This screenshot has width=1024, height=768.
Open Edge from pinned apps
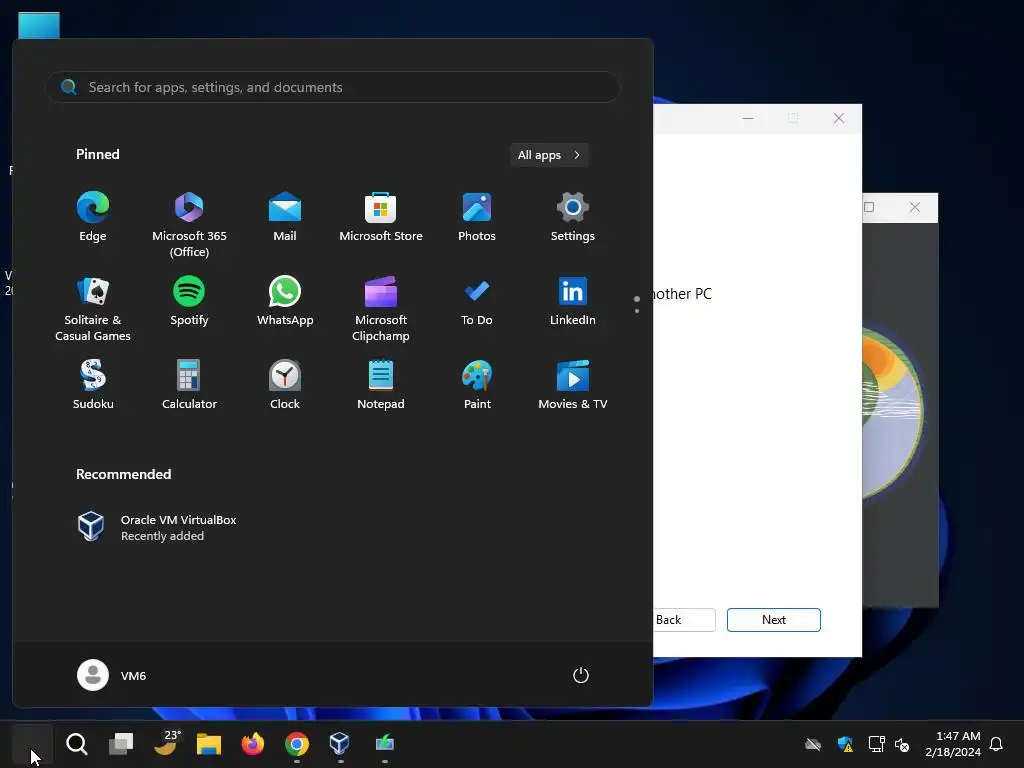[93, 217]
